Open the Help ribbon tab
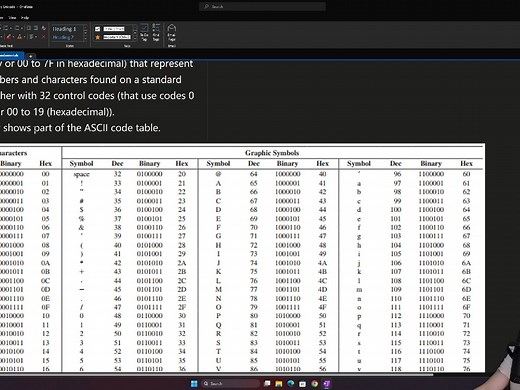Viewport: 520px width, 390px height. (25, 17)
